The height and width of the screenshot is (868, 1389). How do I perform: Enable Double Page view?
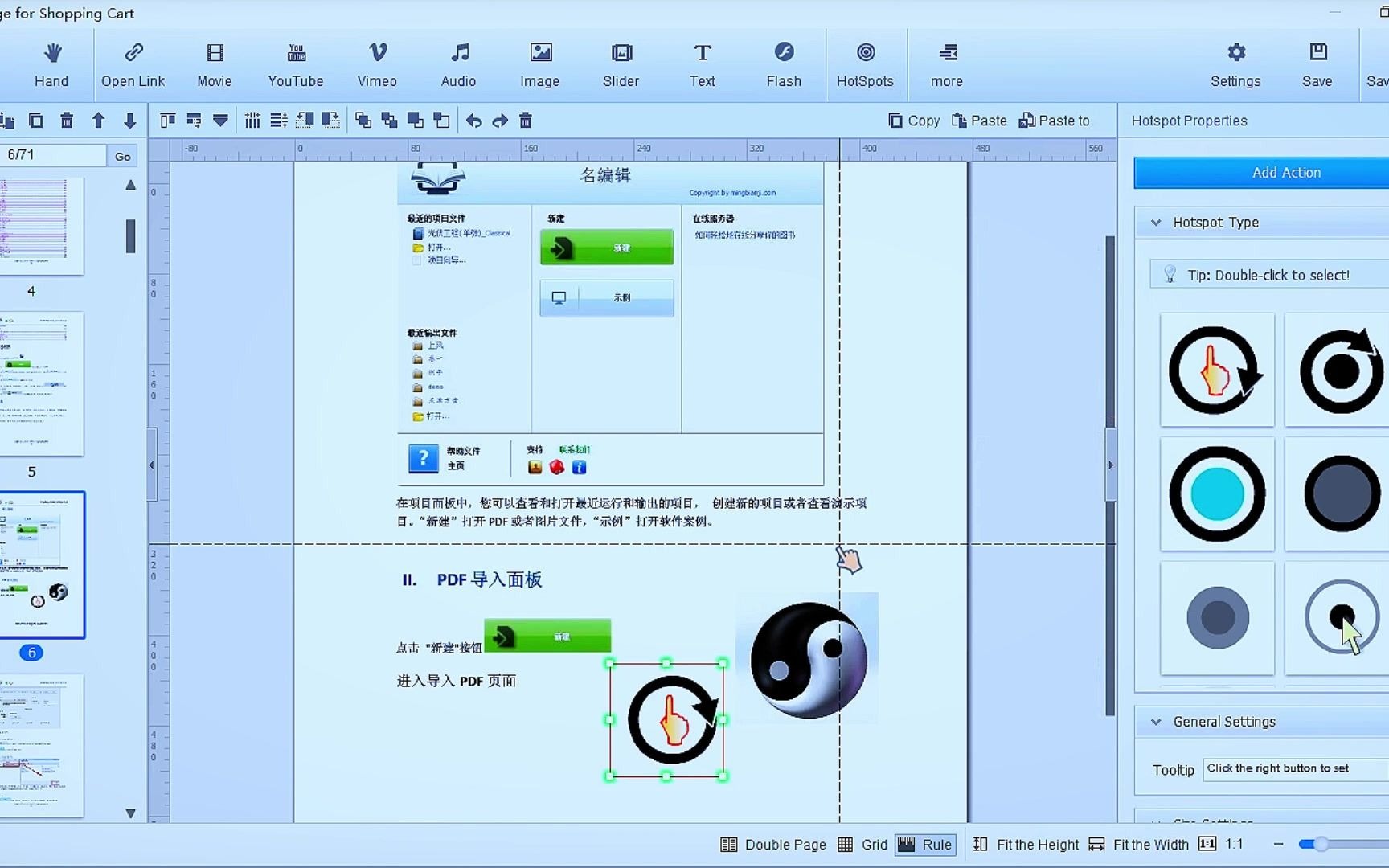coord(772,845)
